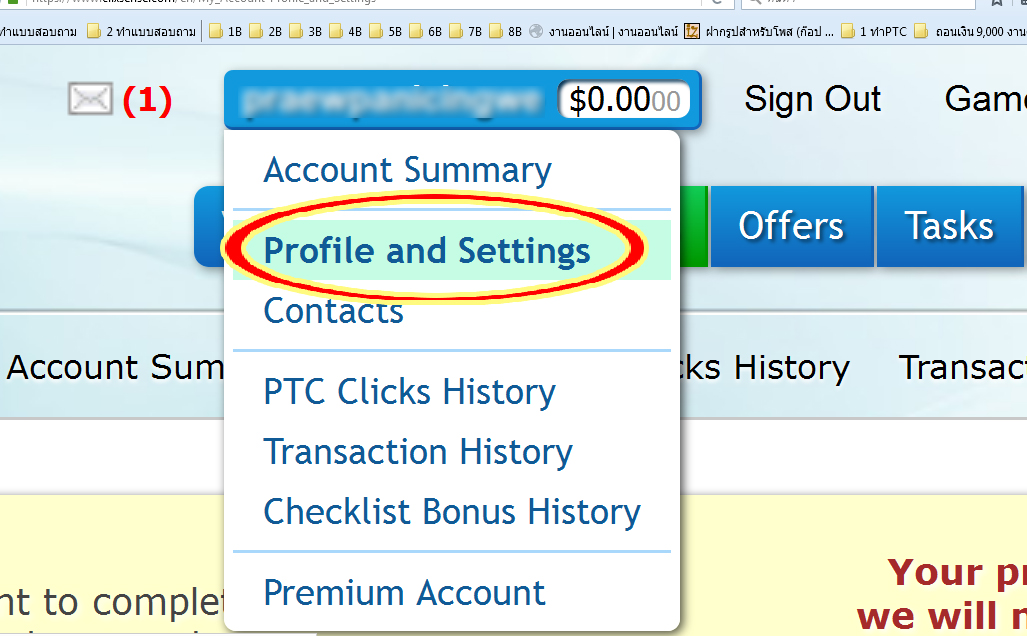Select Account Summary from the dropdown menu
The width and height of the screenshot is (1027, 636).
(x=407, y=171)
